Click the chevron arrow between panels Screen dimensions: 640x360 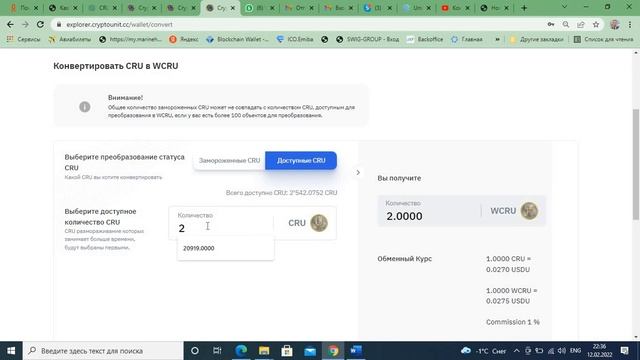click(x=358, y=173)
